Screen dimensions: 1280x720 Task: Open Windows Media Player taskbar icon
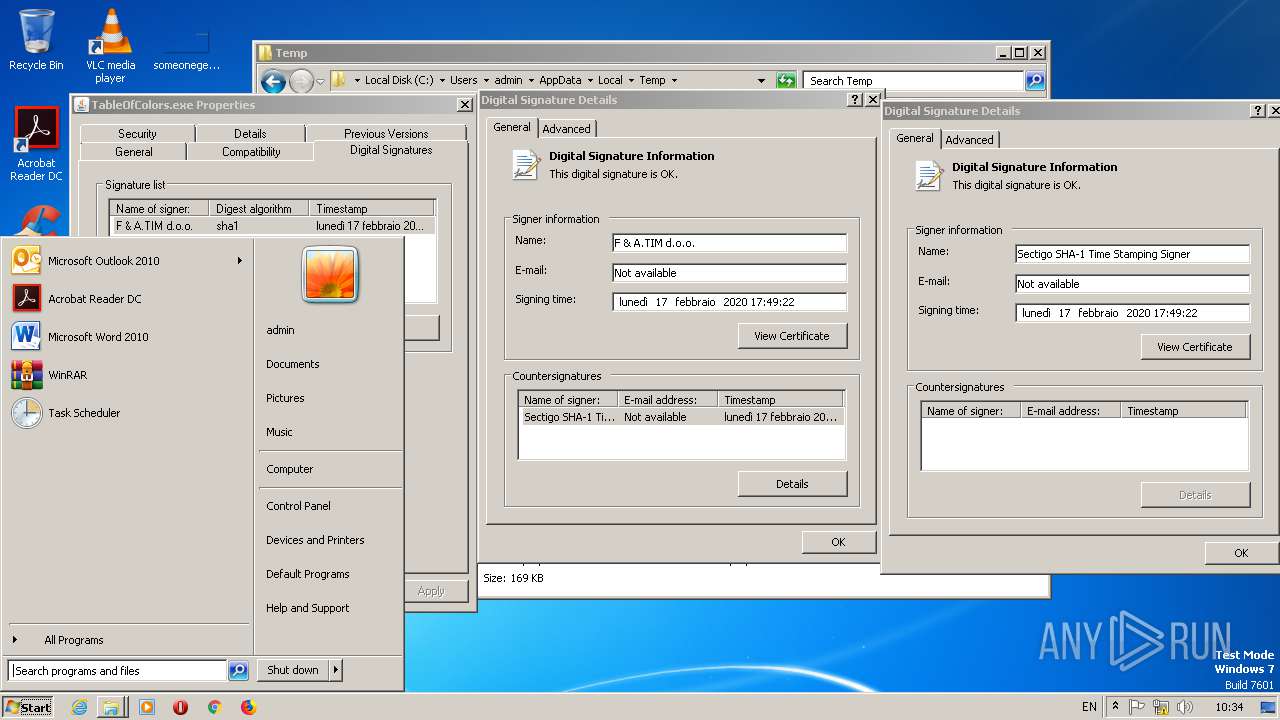point(147,707)
